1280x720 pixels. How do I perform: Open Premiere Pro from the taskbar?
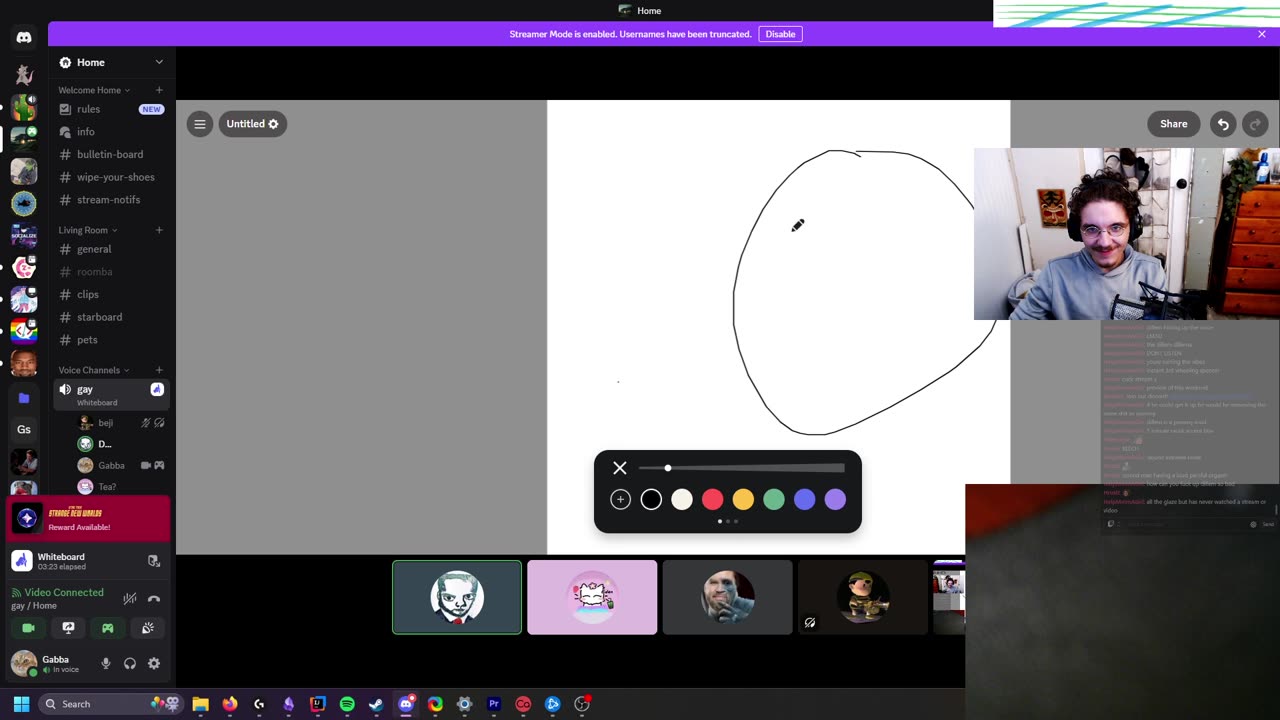(x=493, y=704)
